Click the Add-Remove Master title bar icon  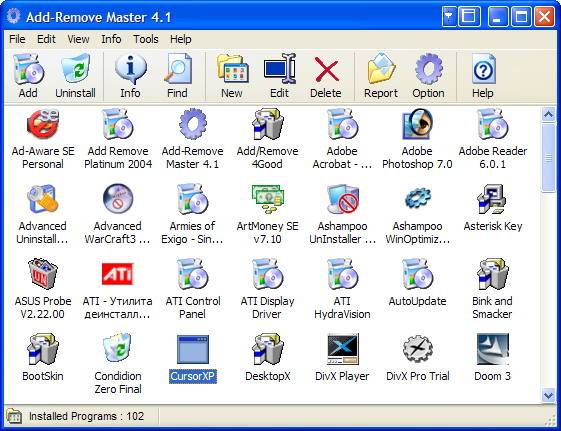(14, 16)
